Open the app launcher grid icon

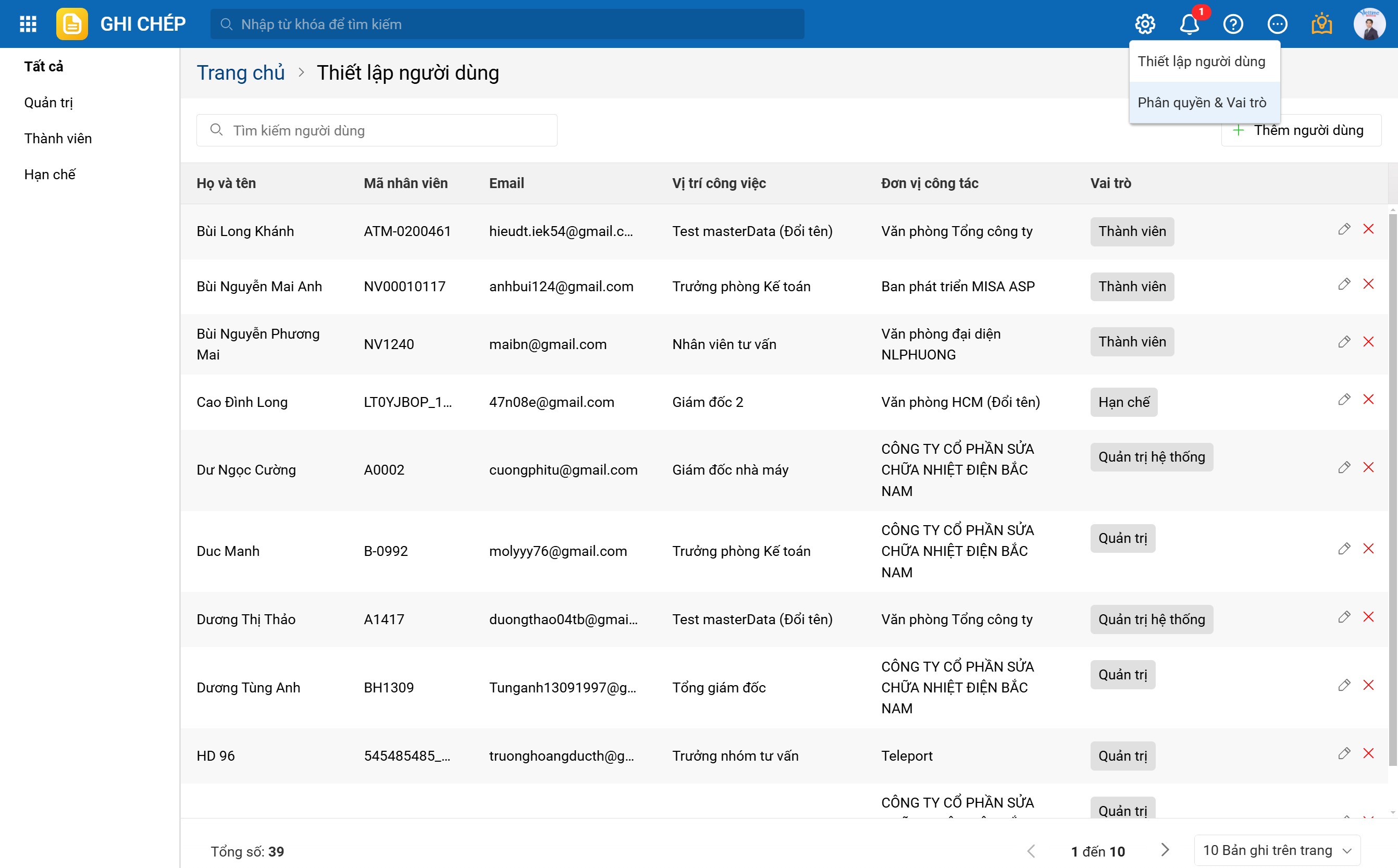point(28,24)
